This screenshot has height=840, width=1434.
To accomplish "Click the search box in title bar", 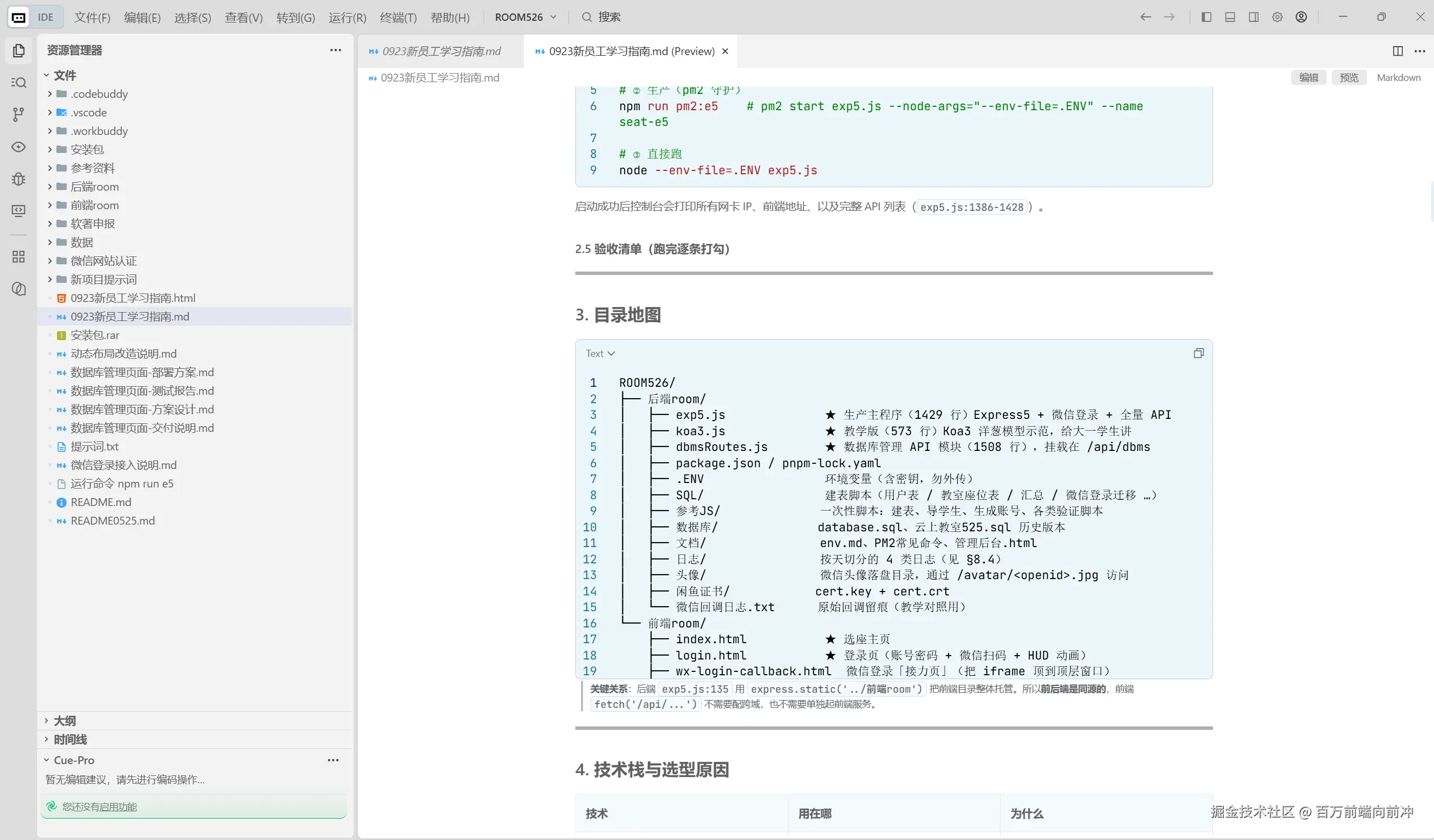I will tap(601, 17).
